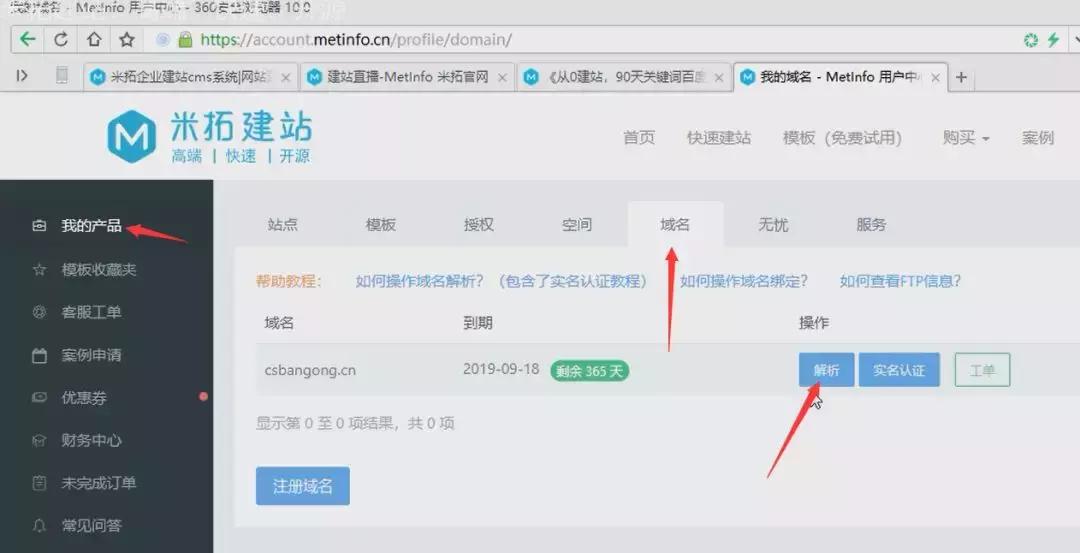
Task: Click the browser address bar URL
Action: [x=356, y=40]
